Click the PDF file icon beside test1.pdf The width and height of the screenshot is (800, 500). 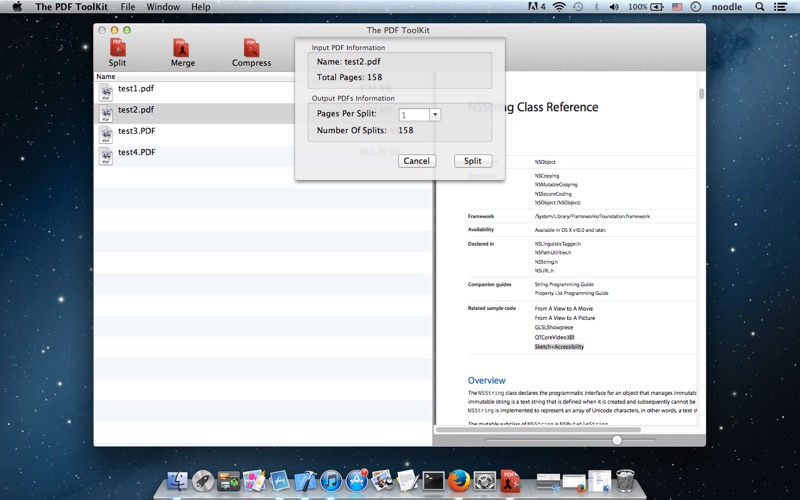click(x=106, y=92)
